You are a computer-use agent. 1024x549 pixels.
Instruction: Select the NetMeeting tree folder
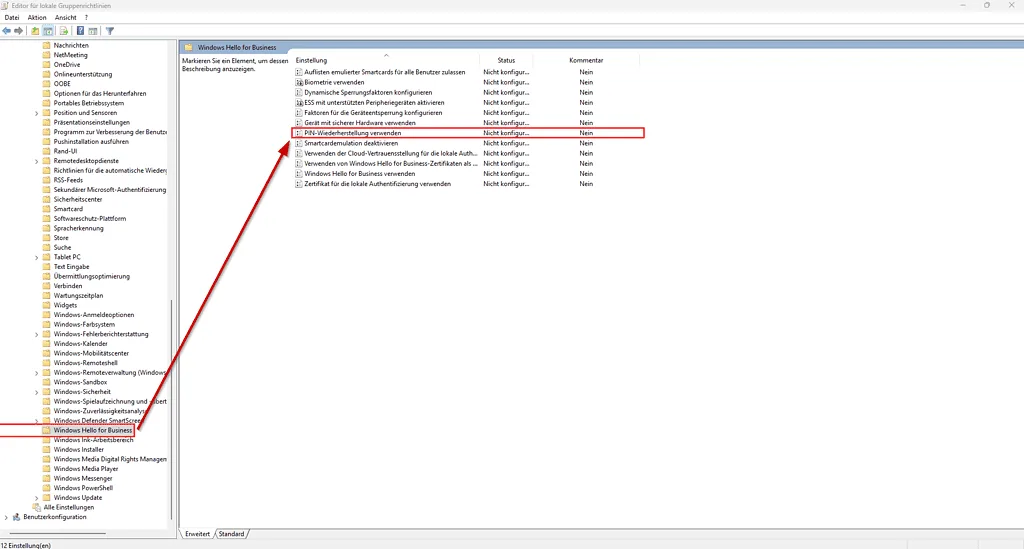(x=71, y=55)
